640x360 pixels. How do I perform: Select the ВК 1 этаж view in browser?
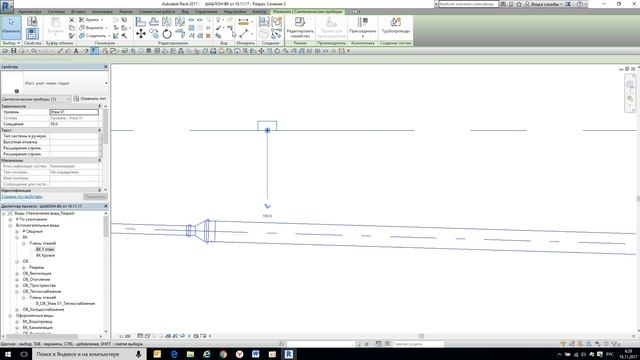[45, 249]
